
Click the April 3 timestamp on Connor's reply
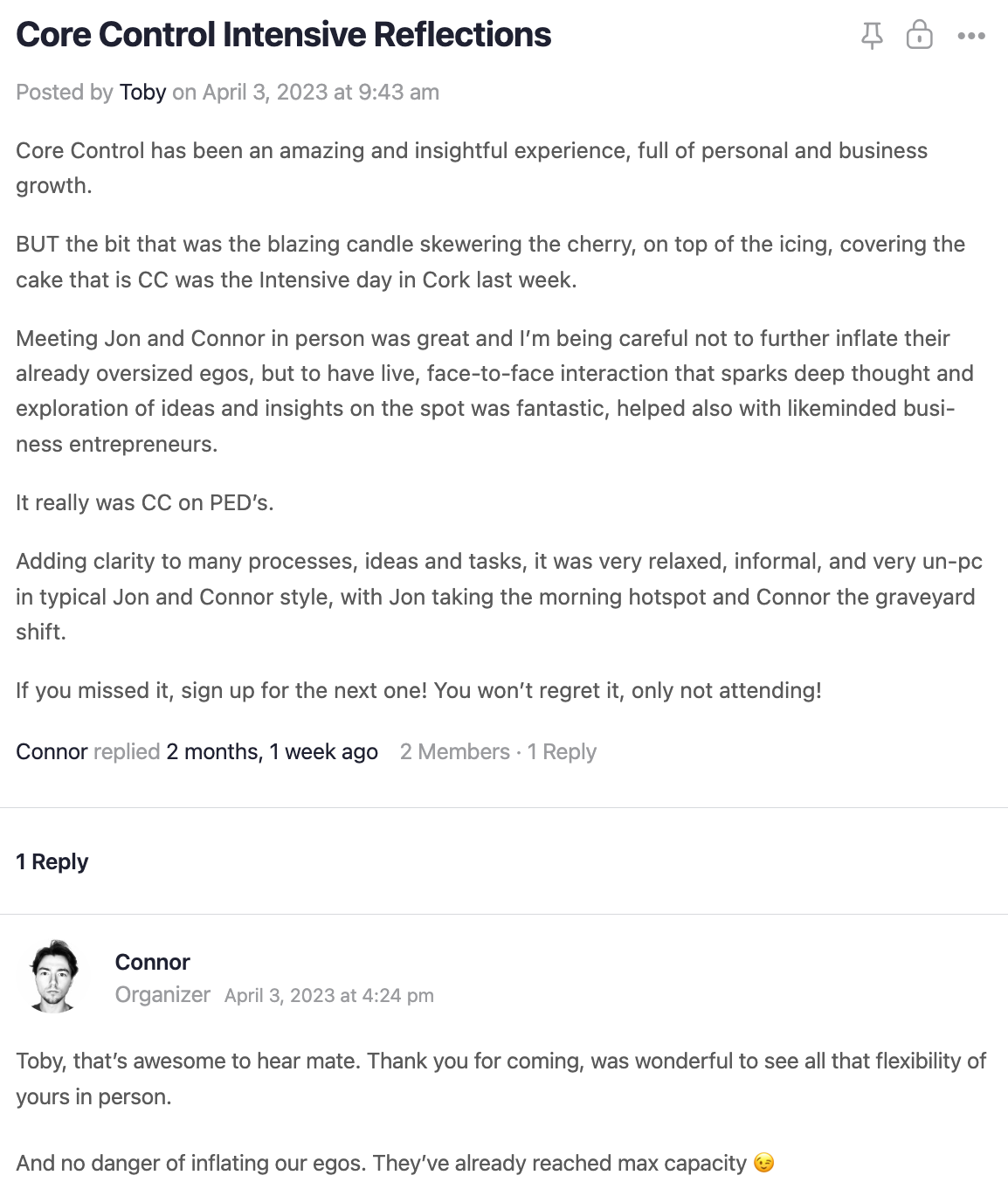point(329,995)
